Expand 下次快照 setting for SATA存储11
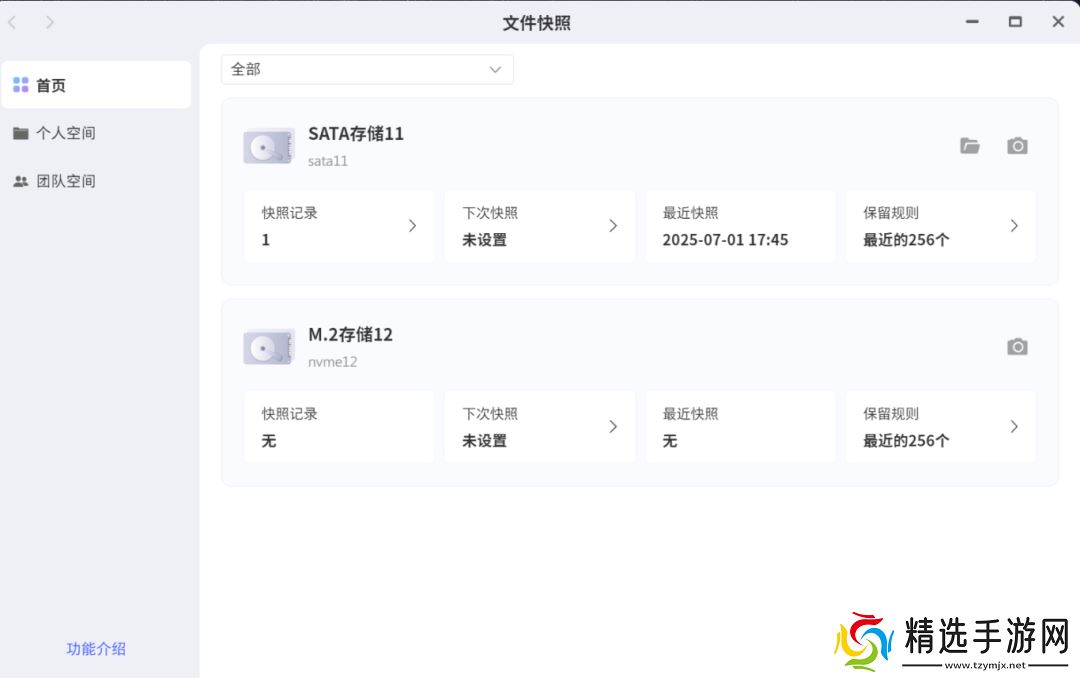The width and height of the screenshot is (1080, 678). 539,226
